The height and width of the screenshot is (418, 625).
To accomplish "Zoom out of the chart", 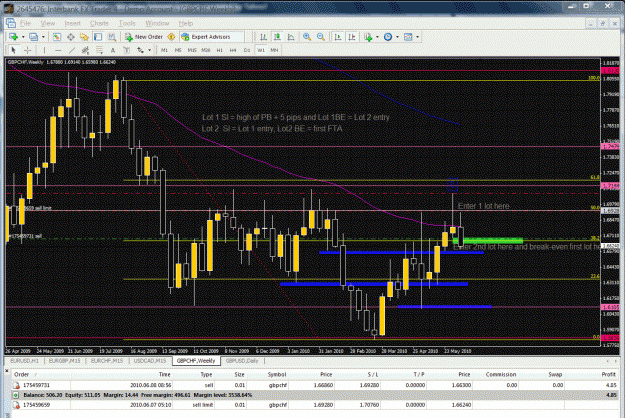I will [321, 37].
